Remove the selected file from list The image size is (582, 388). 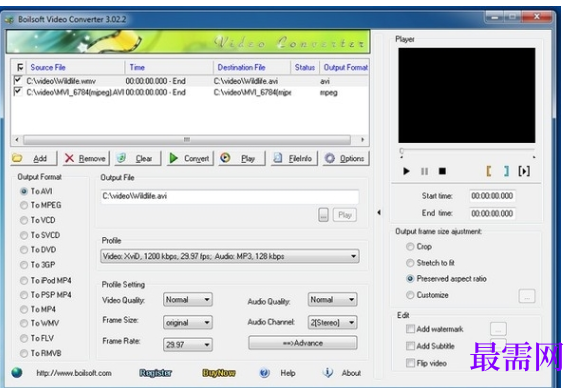click(x=85, y=159)
